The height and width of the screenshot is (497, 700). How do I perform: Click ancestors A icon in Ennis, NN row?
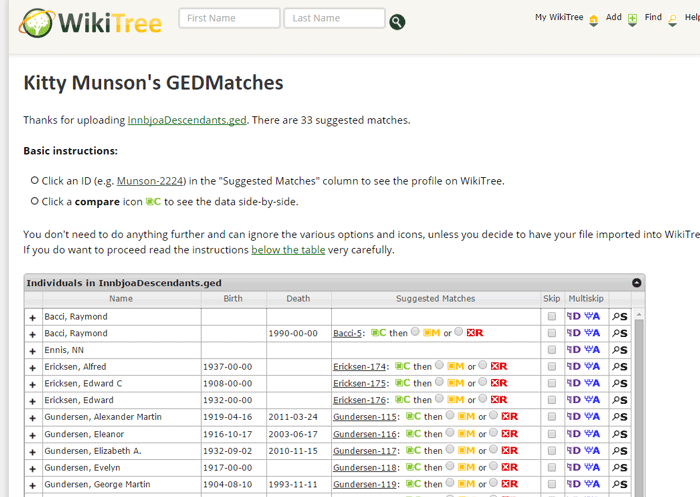(592, 350)
